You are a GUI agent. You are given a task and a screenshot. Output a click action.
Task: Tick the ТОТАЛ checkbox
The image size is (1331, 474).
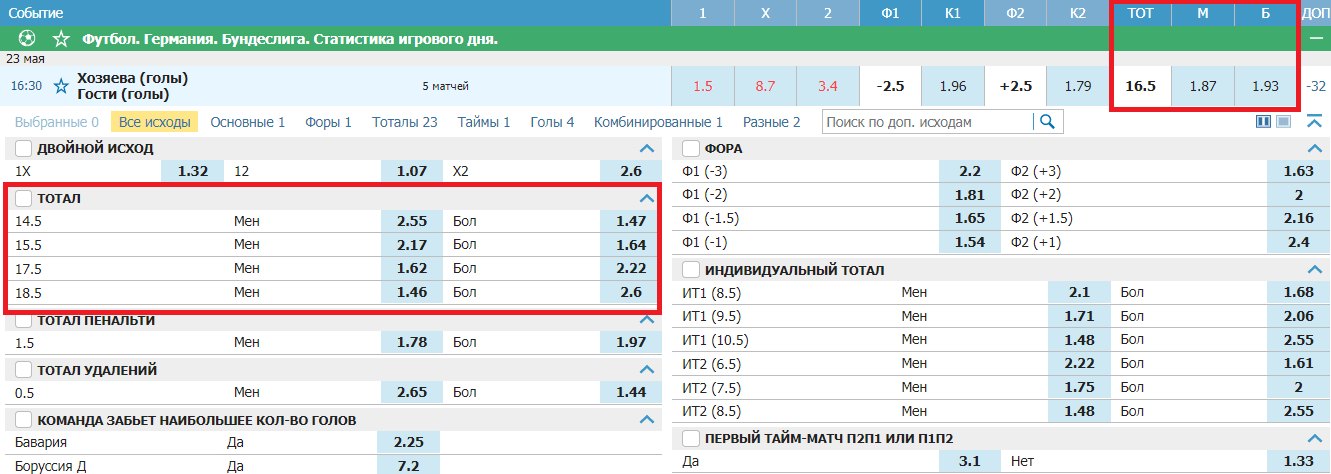(x=24, y=198)
